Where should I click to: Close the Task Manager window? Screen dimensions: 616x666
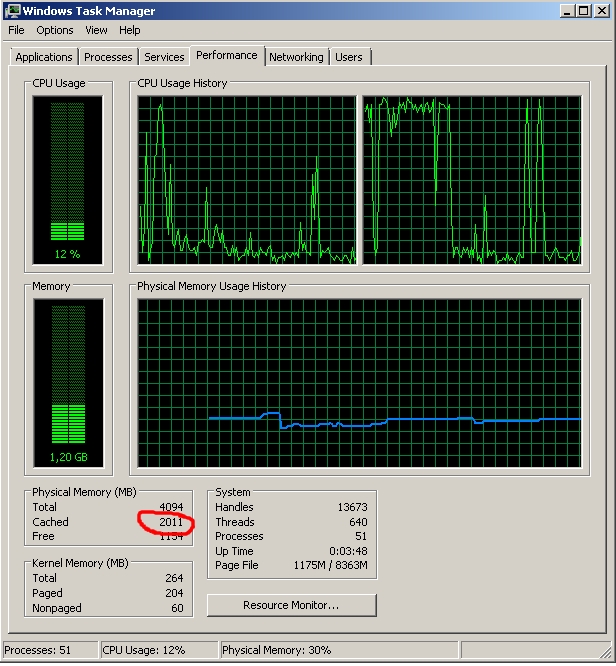pos(602,11)
